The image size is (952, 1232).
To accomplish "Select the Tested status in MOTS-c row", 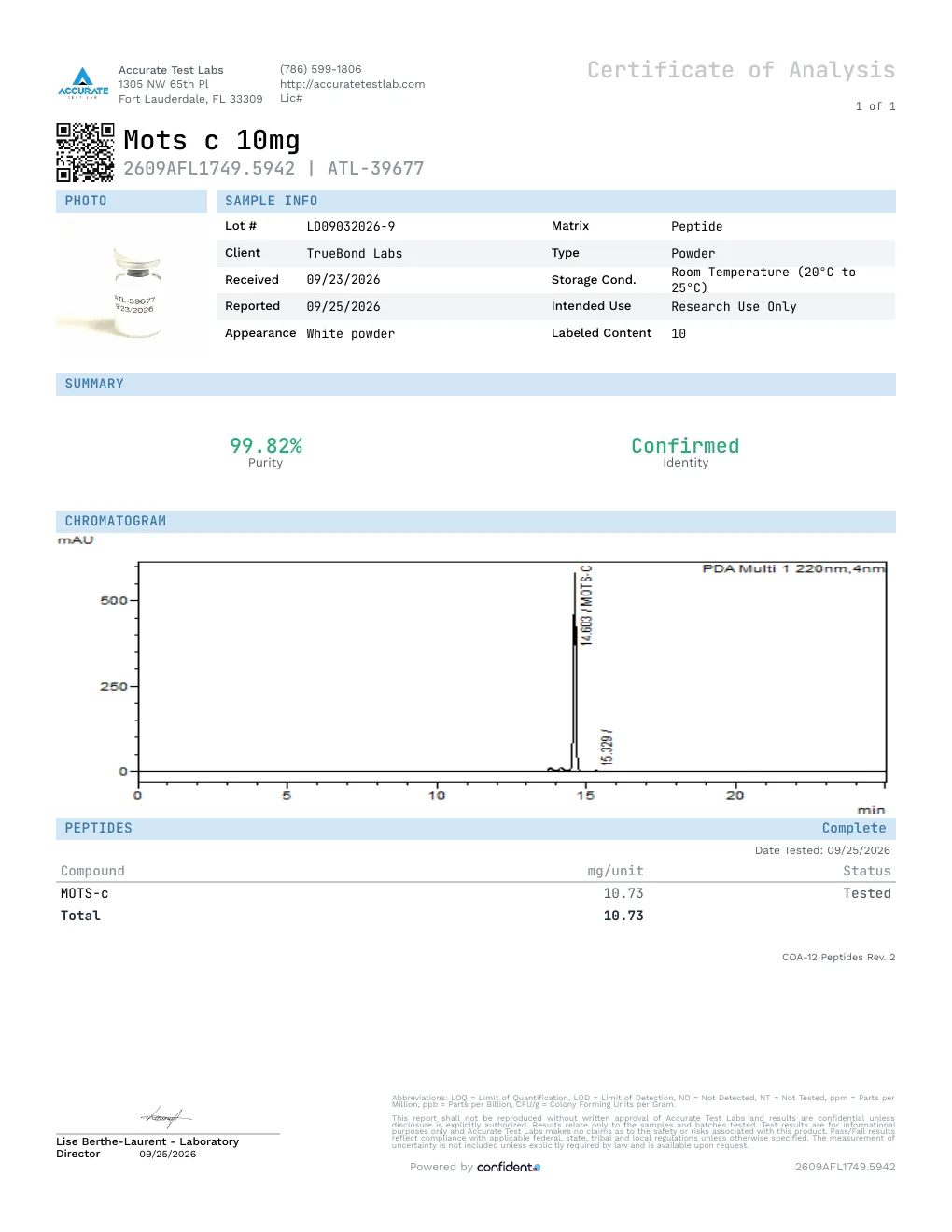I will coord(867,894).
